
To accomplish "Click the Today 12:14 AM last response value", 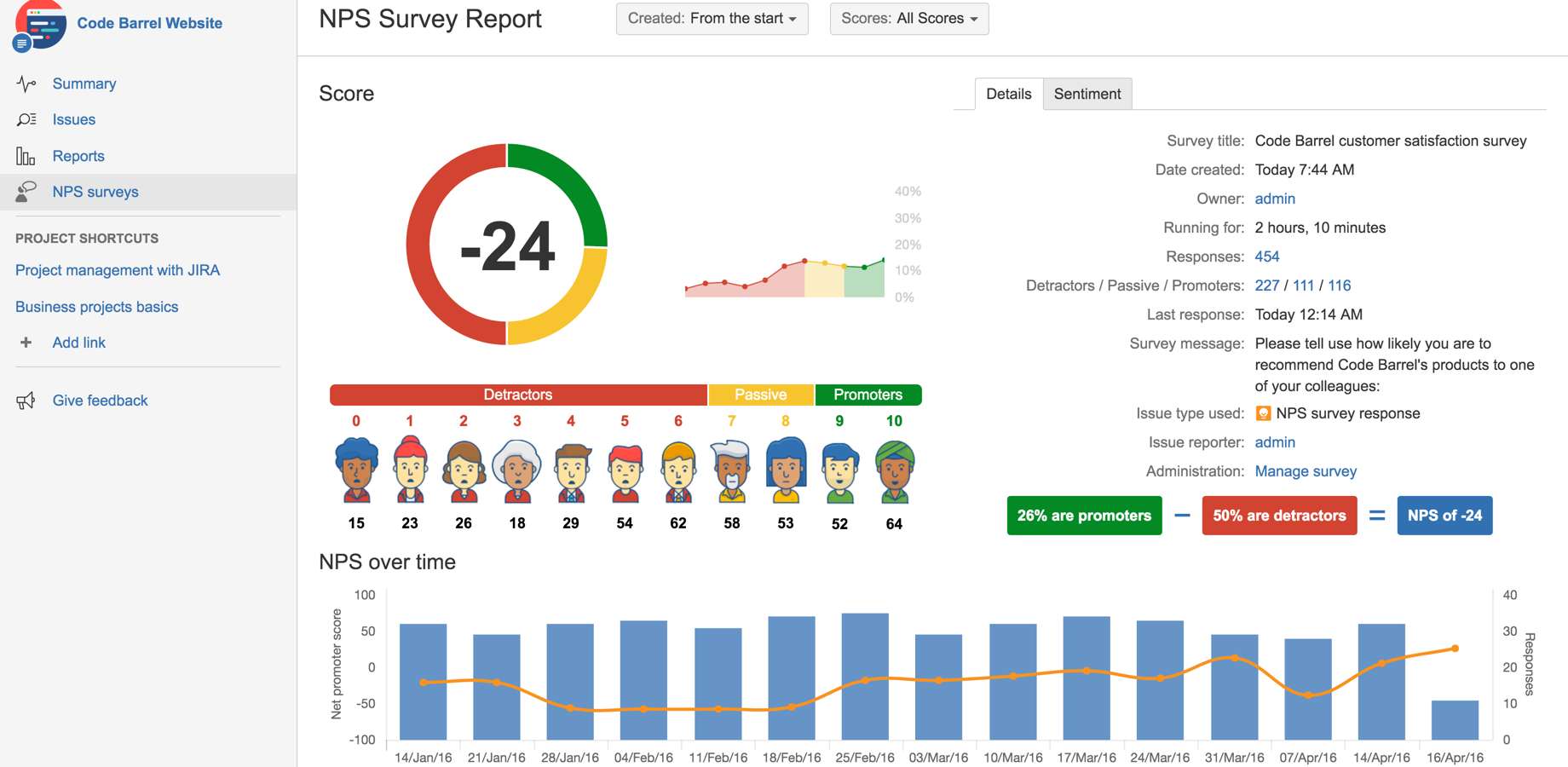I will 1309,314.
